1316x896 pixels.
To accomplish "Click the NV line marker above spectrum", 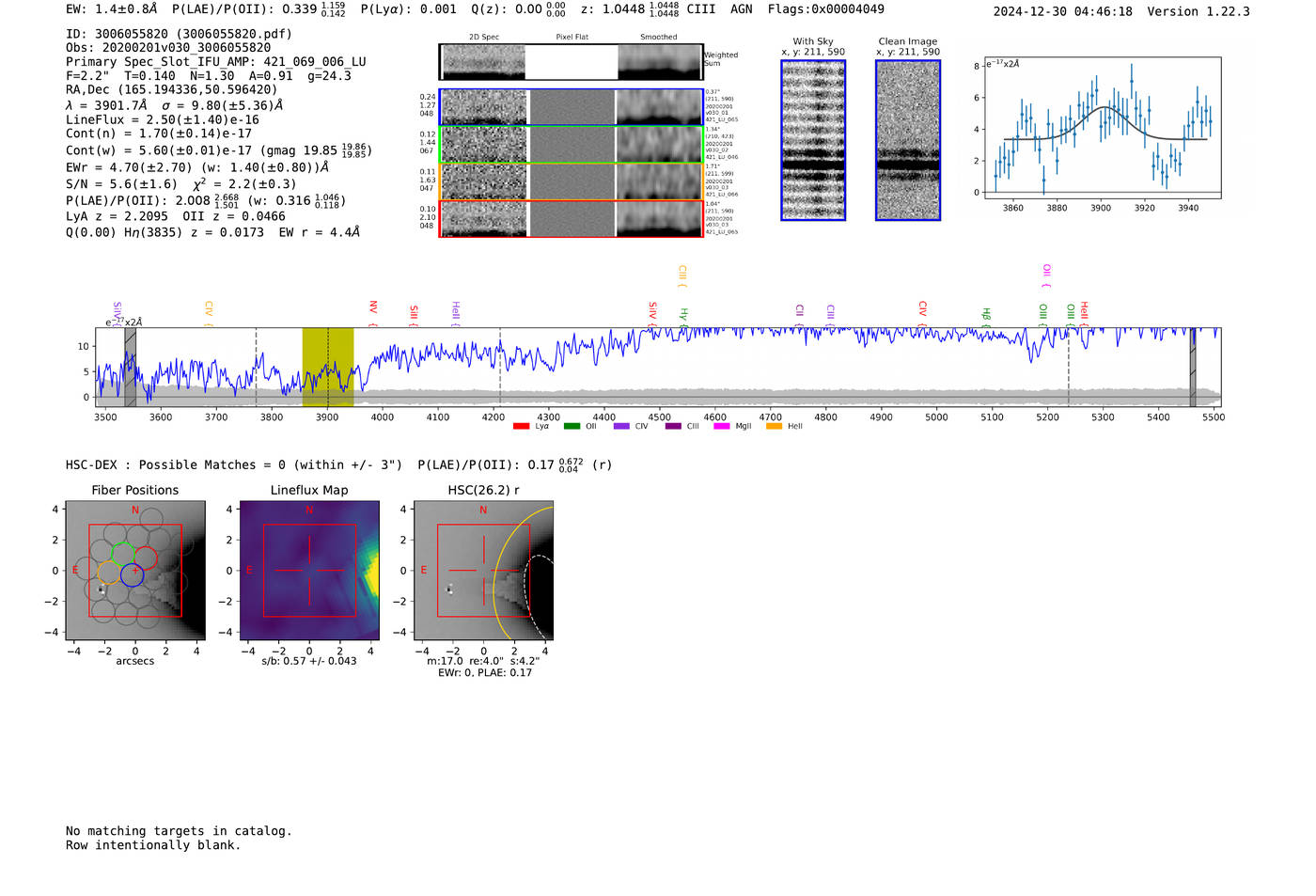I will 373,313.
